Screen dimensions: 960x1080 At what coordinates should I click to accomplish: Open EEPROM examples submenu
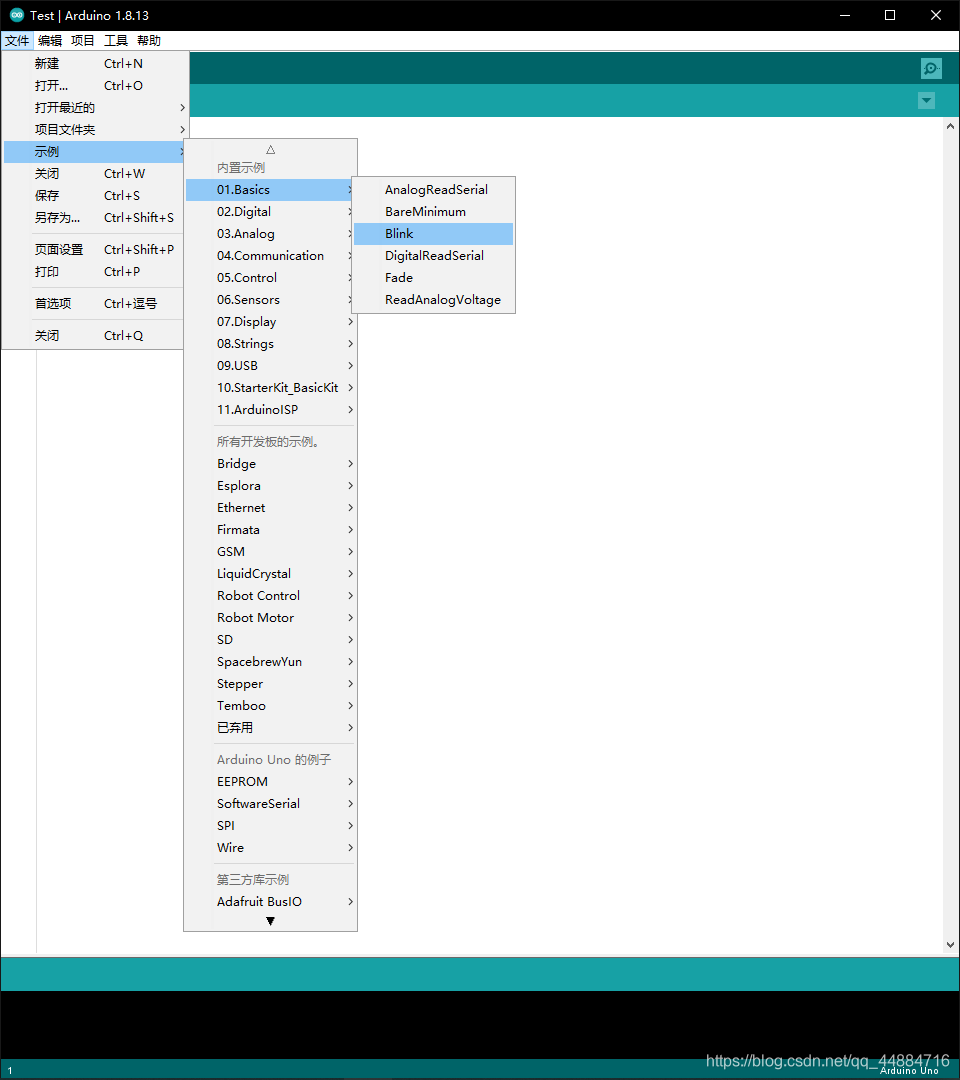pos(271,782)
